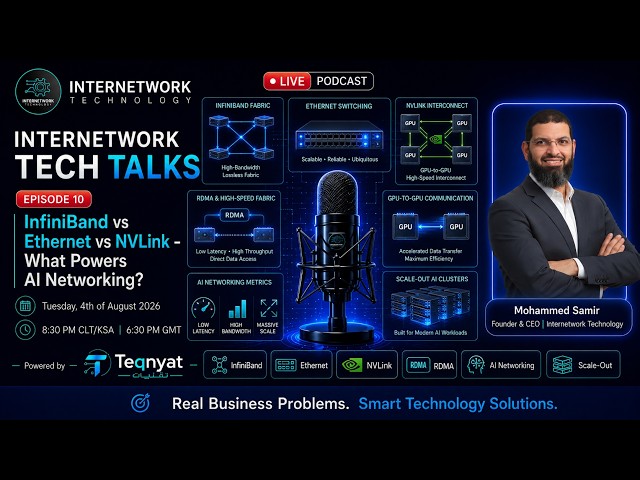This screenshot has width=640, height=480.
Task: Click "Built for Modern AI Workloads" caption
Action: [x=430, y=333]
